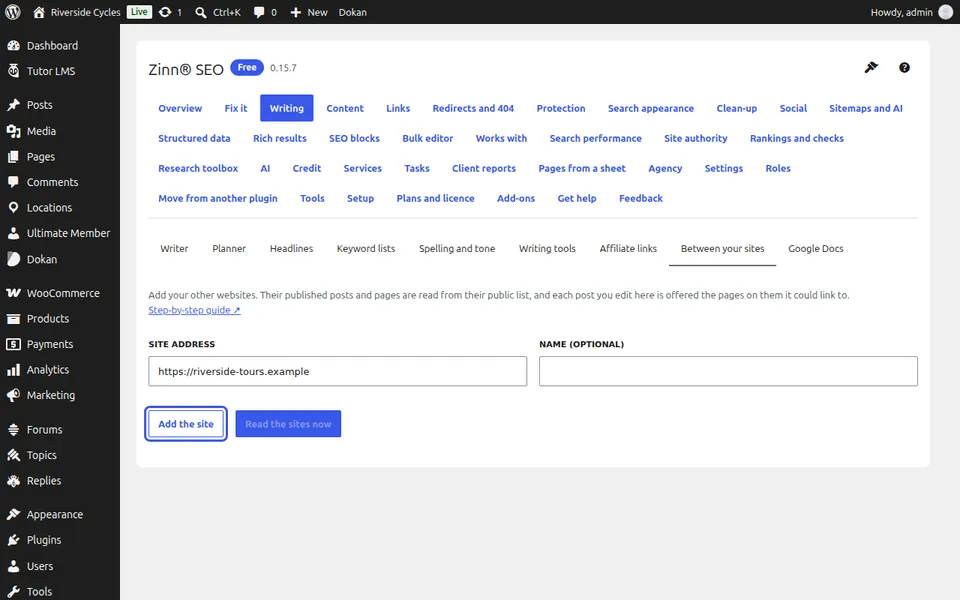This screenshot has width=960, height=600.
Task: Click the Media icon in sidebar
Action: pos(13,131)
